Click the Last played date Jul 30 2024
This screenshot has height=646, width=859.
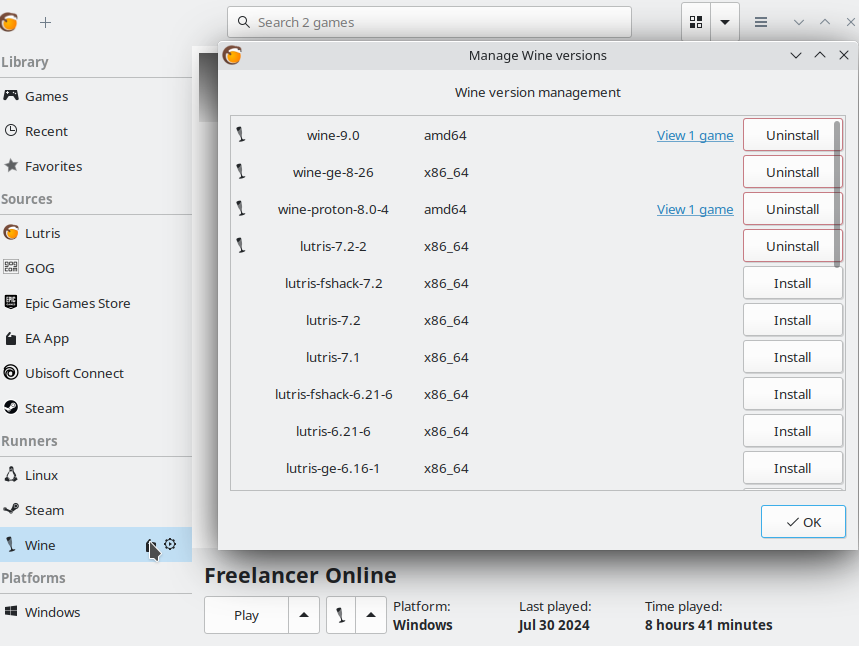click(554, 625)
